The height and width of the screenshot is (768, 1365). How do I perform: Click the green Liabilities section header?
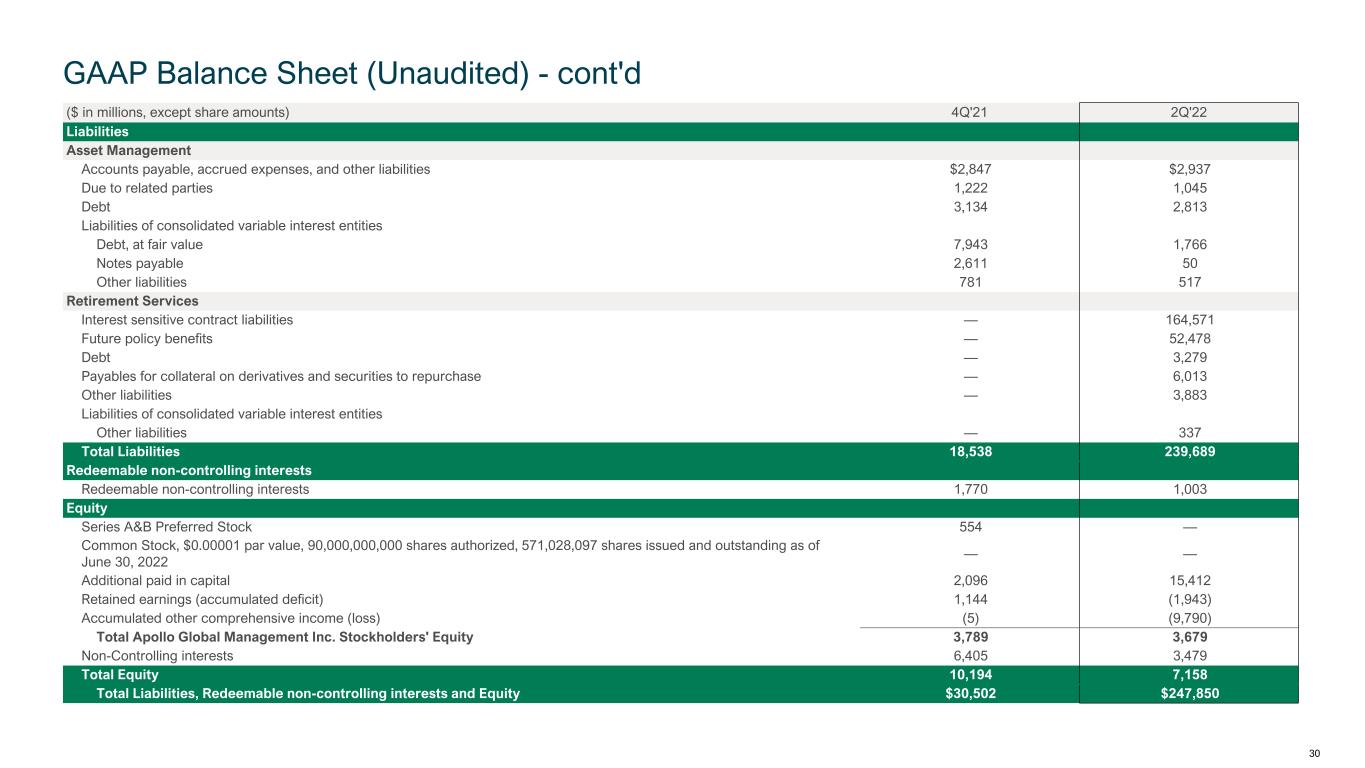[97, 131]
